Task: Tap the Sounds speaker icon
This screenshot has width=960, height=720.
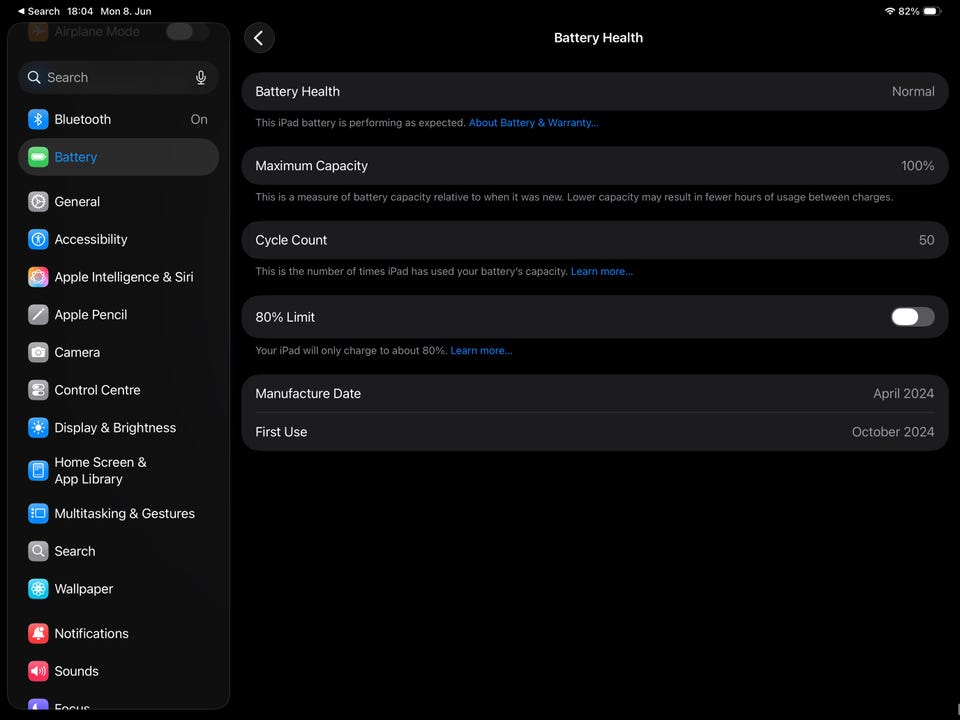Action: point(38,672)
